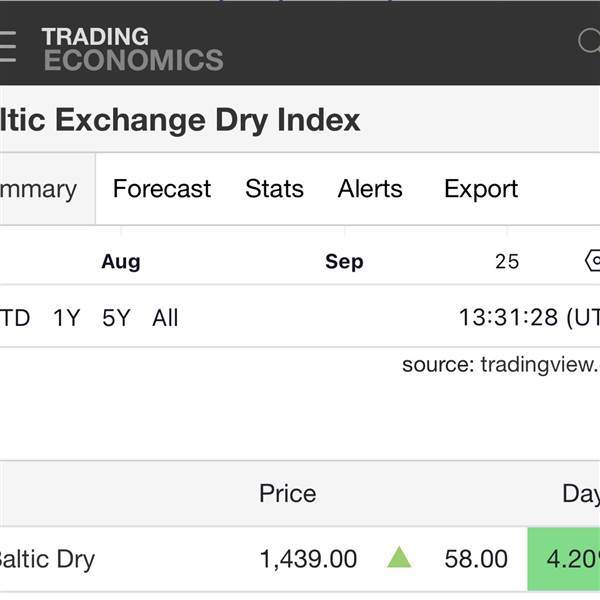Viewport: 600px width, 600px height.
Task: Choose the 5Y chart range
Action: [x=116, y=318]
